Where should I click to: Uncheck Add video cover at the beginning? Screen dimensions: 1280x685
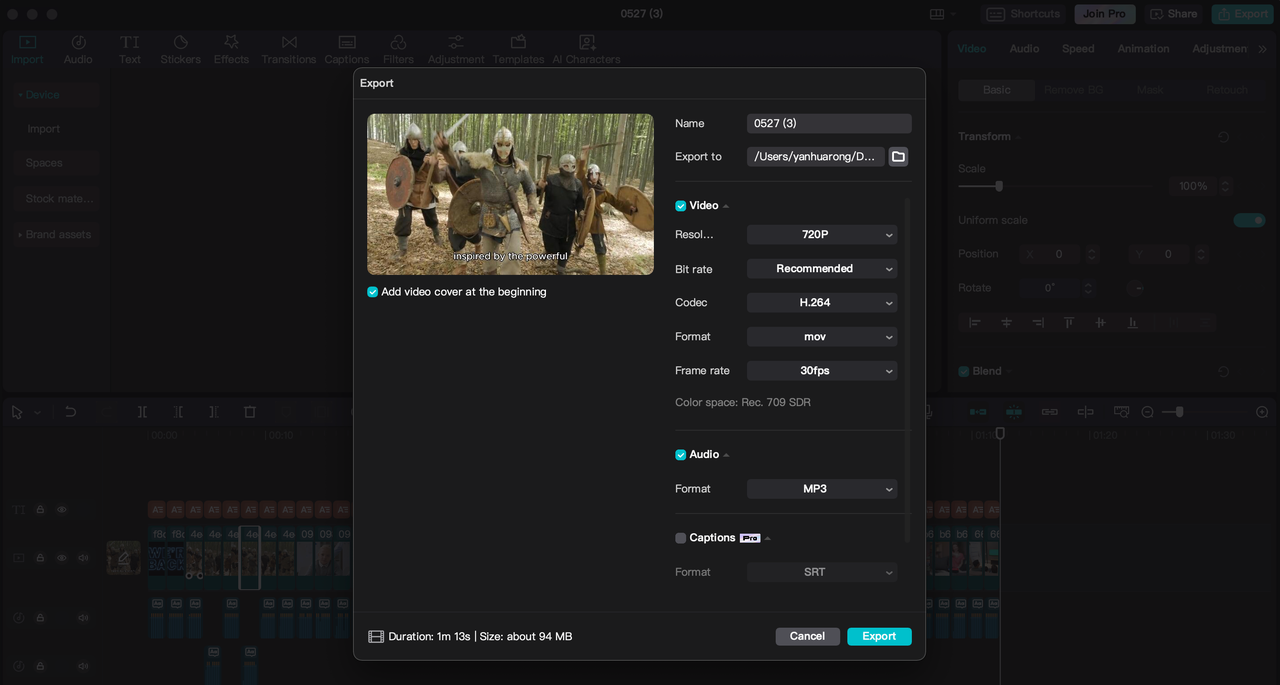click(x=373, y=292)
